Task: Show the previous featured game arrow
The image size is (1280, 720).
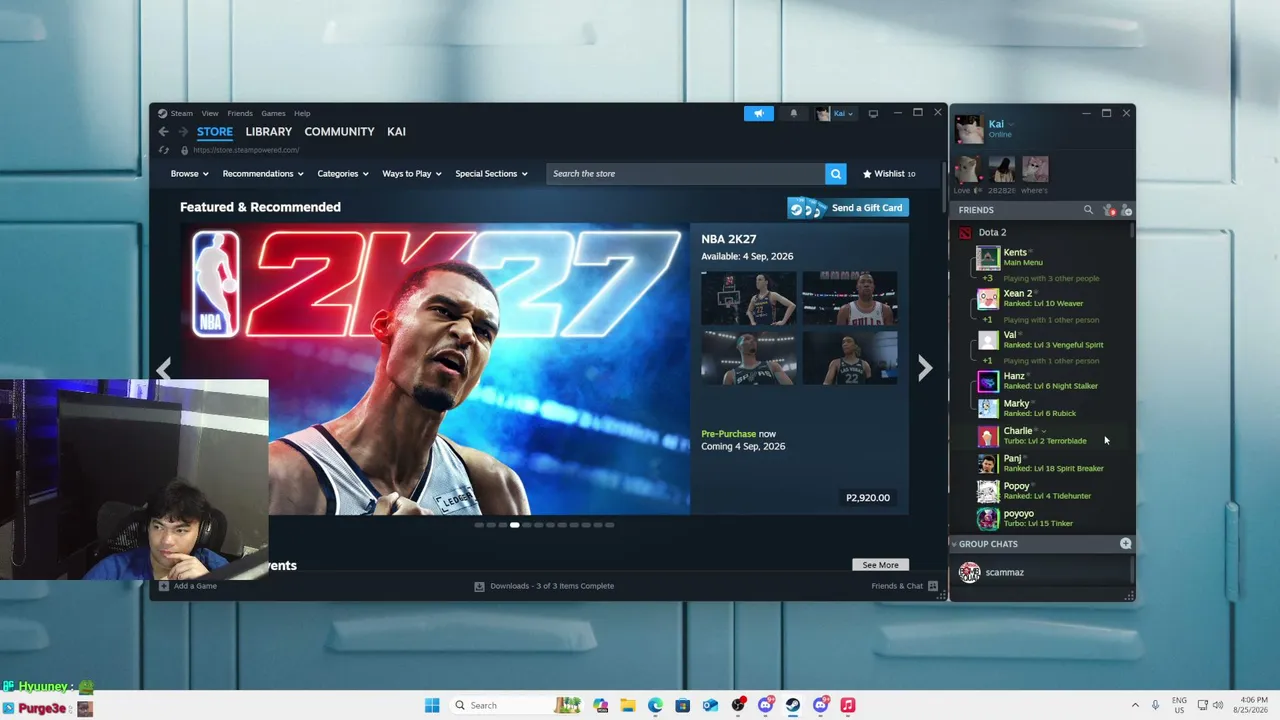Action: pyautogui.click(x=164, y=369)
